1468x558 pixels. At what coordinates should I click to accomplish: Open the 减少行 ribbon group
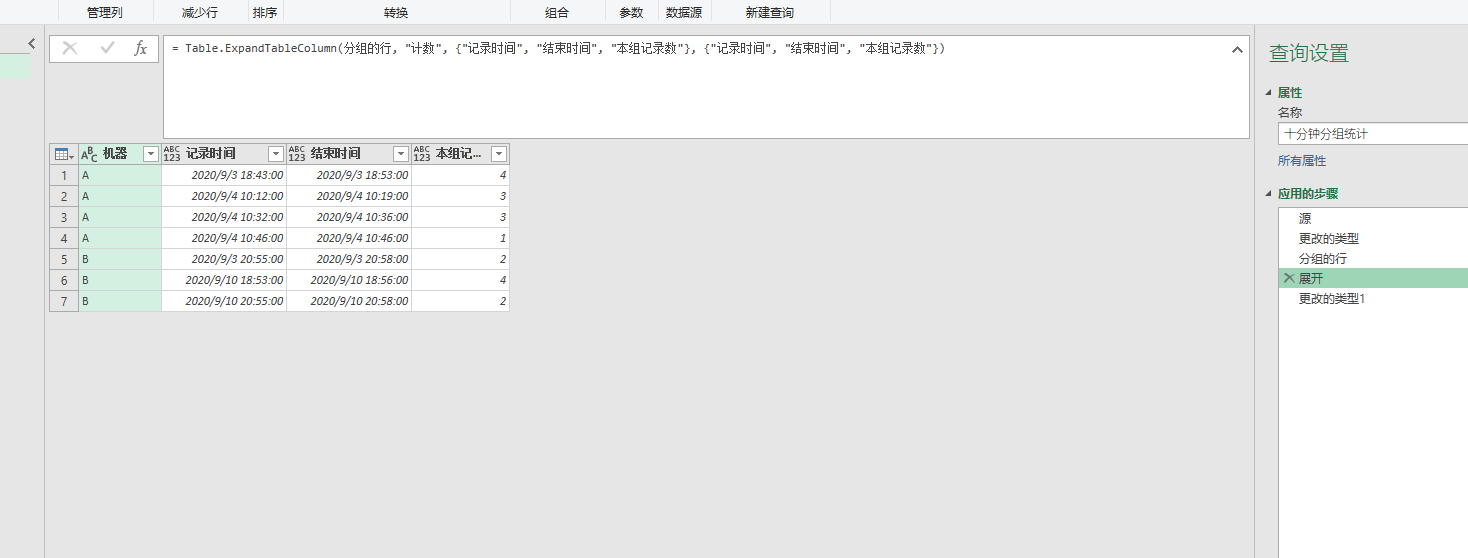(200, 13)
